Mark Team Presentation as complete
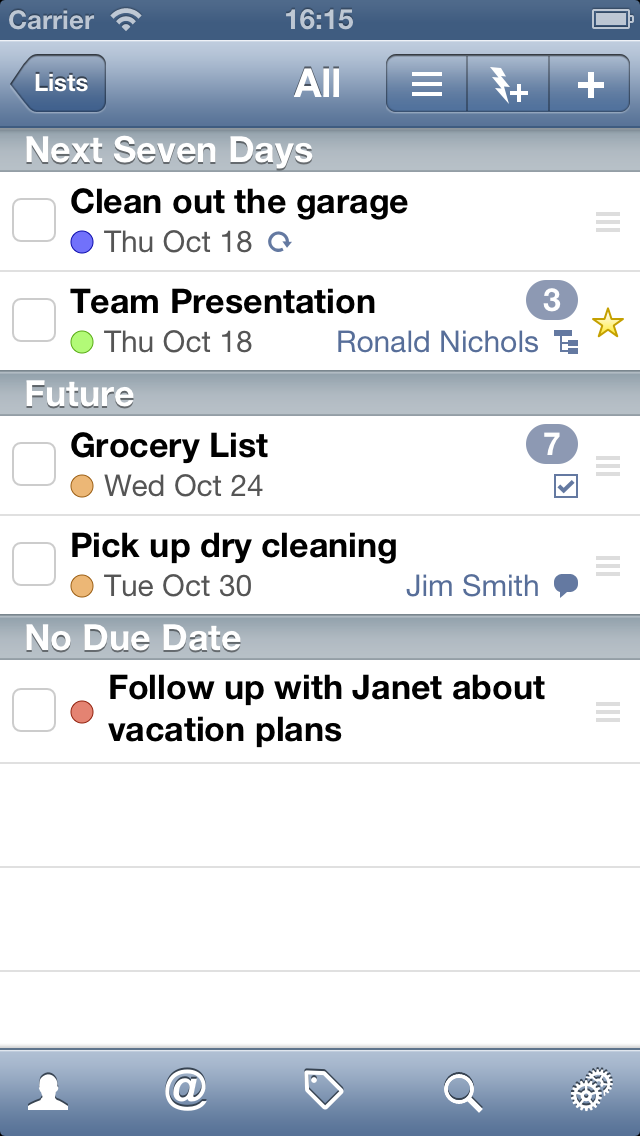This screenshot has height=1136, width=640. click(34, 320)
